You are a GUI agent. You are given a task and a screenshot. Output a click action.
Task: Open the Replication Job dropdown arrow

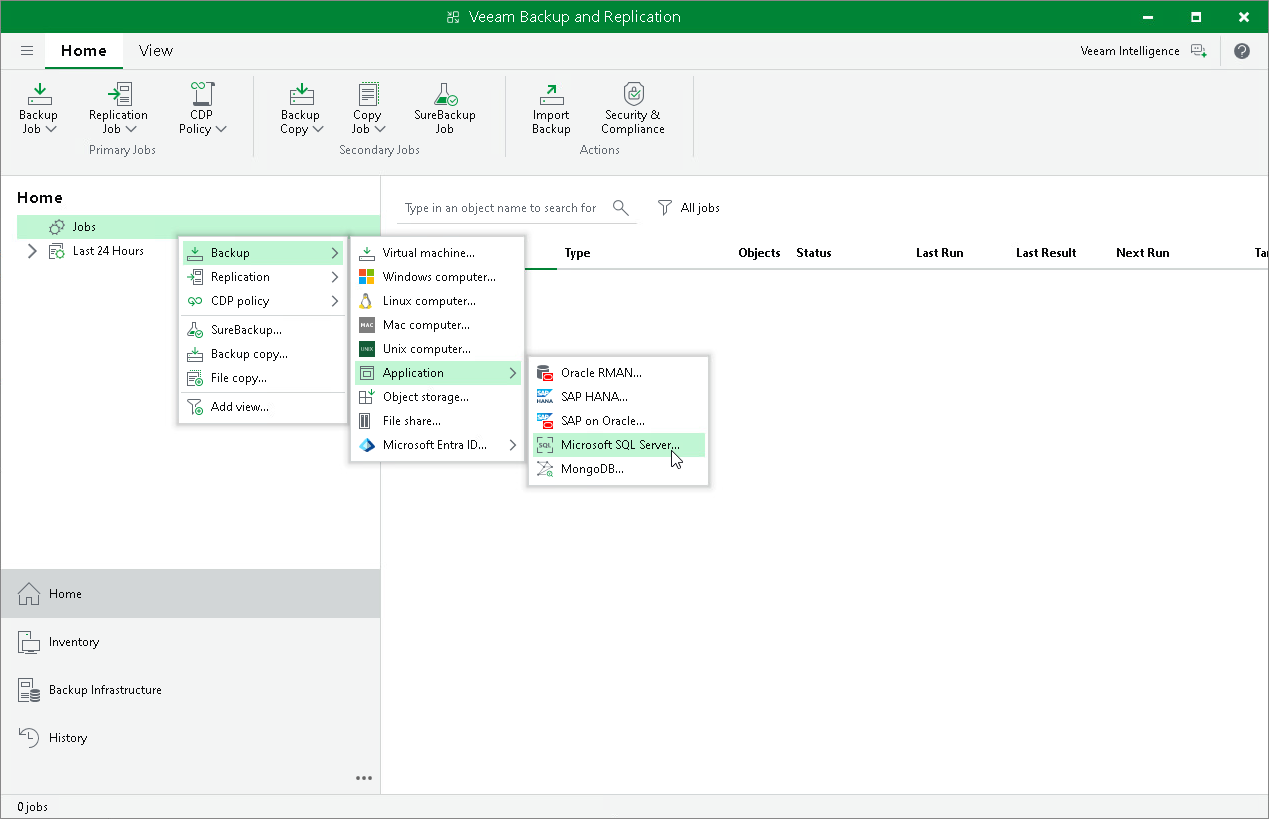pos(131,129)
